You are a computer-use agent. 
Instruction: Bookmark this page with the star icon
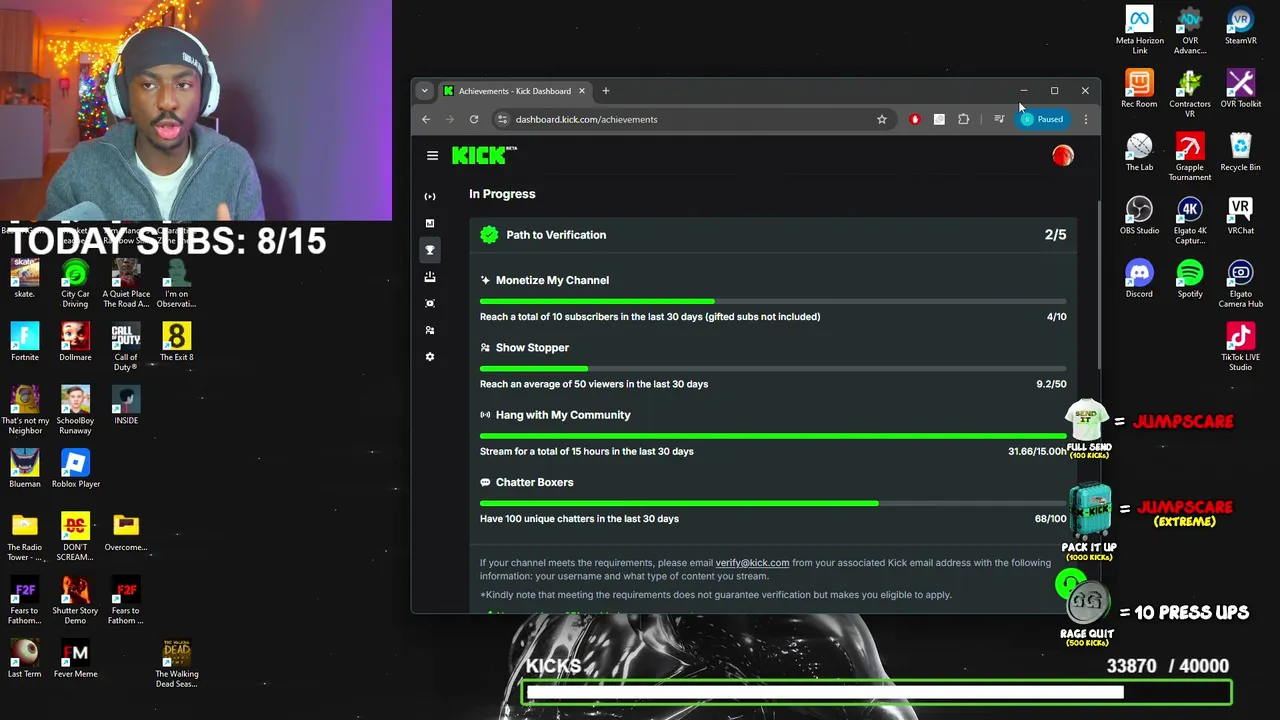(x=882, y=119)
